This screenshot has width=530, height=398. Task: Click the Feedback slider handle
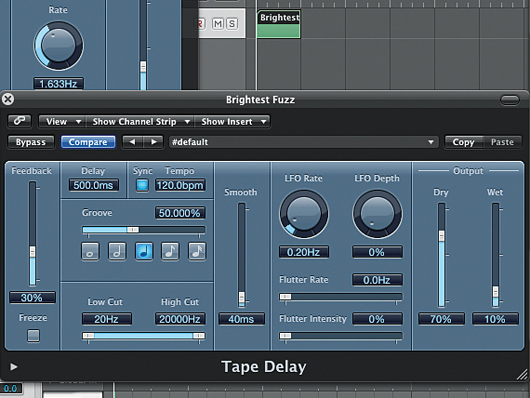point(32,252)
